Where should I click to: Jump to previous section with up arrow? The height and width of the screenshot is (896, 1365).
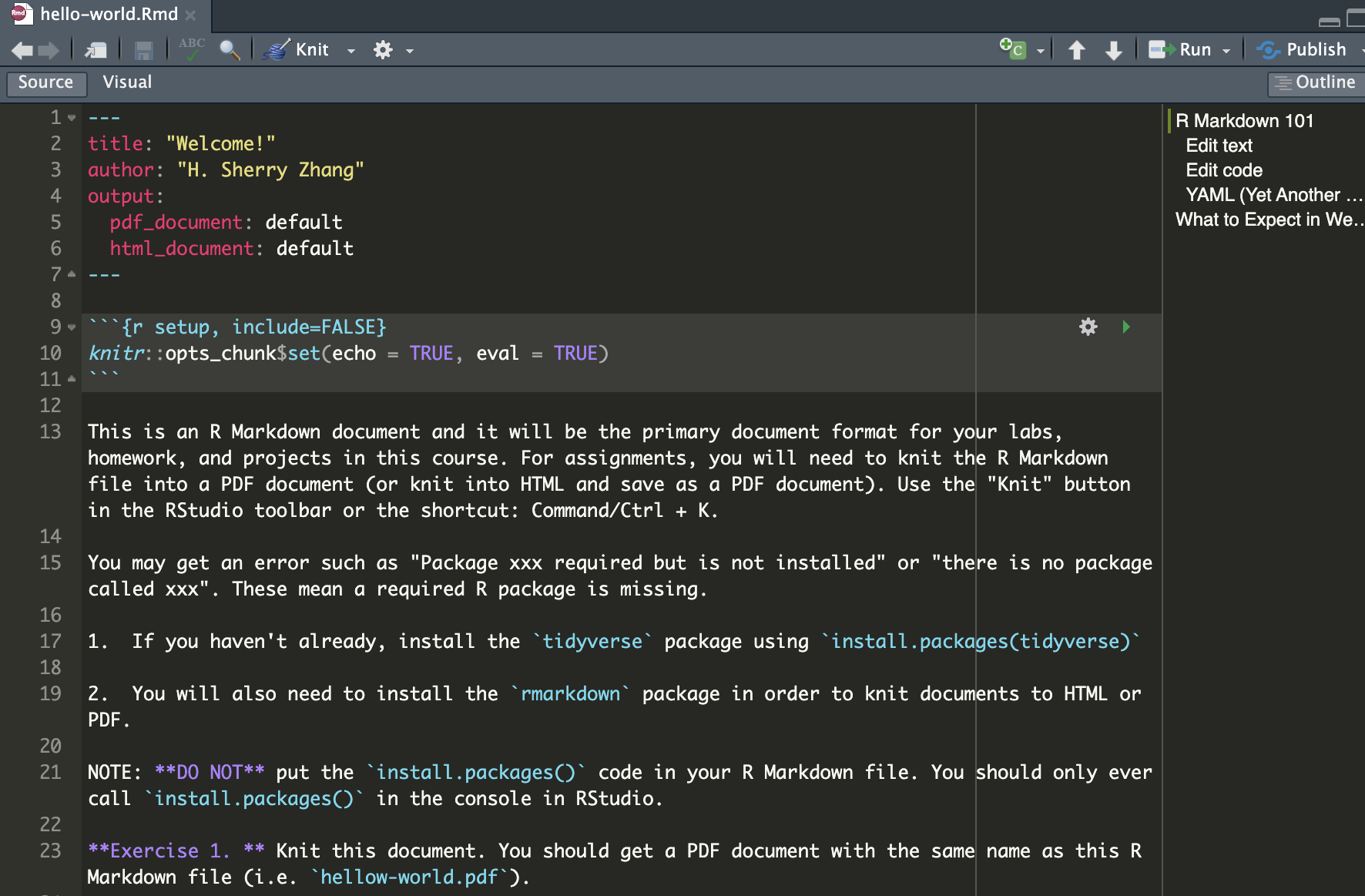coord(1076,51)
